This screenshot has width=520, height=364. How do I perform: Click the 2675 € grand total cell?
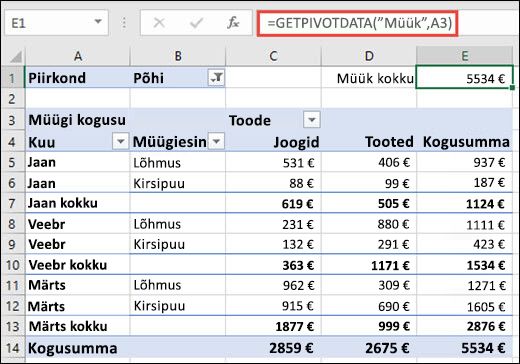coord(369,348)
